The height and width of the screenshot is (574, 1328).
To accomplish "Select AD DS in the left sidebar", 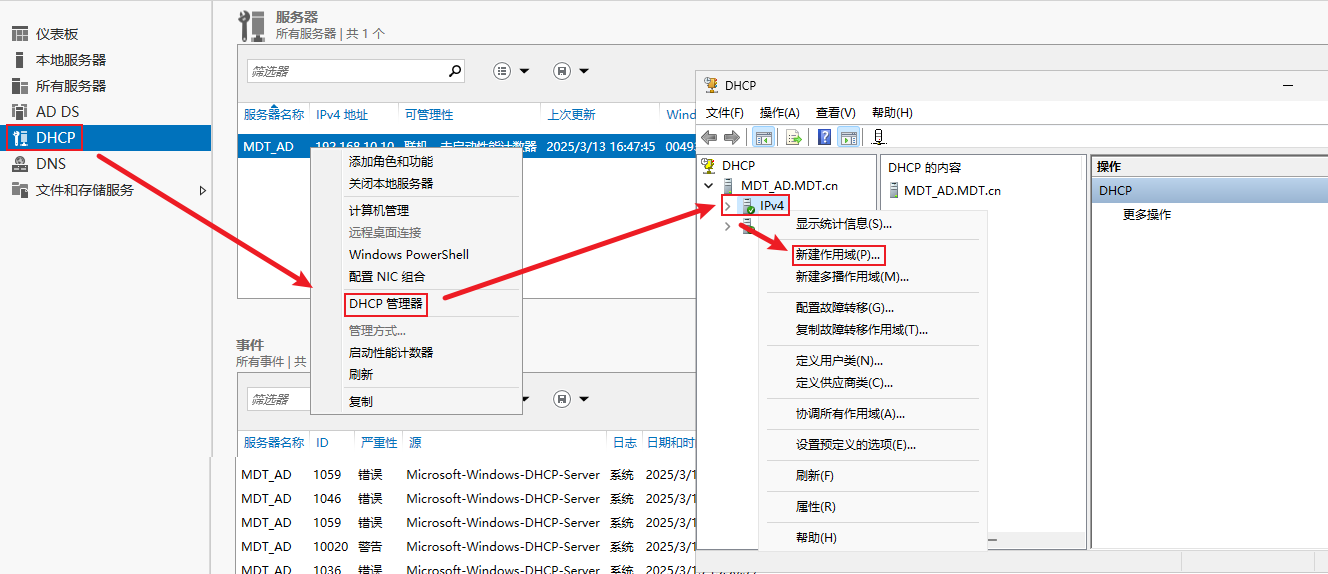I will [57, 112].
